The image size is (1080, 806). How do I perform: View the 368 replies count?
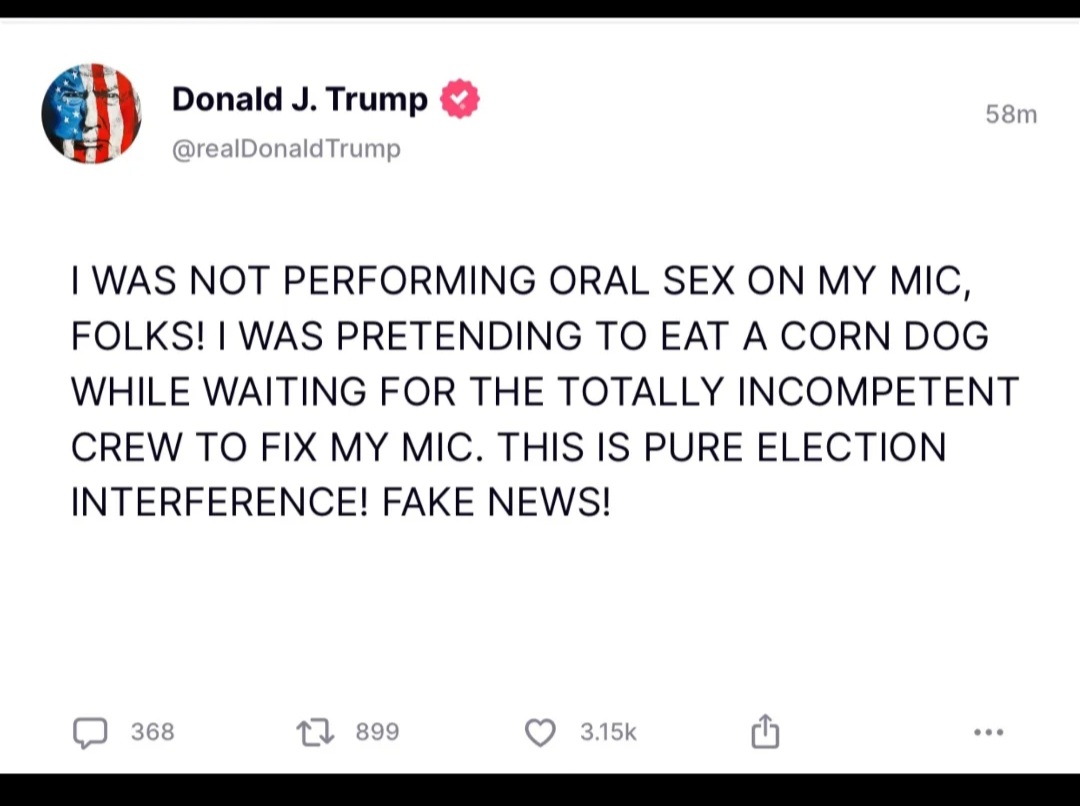(x=153, y=732)
